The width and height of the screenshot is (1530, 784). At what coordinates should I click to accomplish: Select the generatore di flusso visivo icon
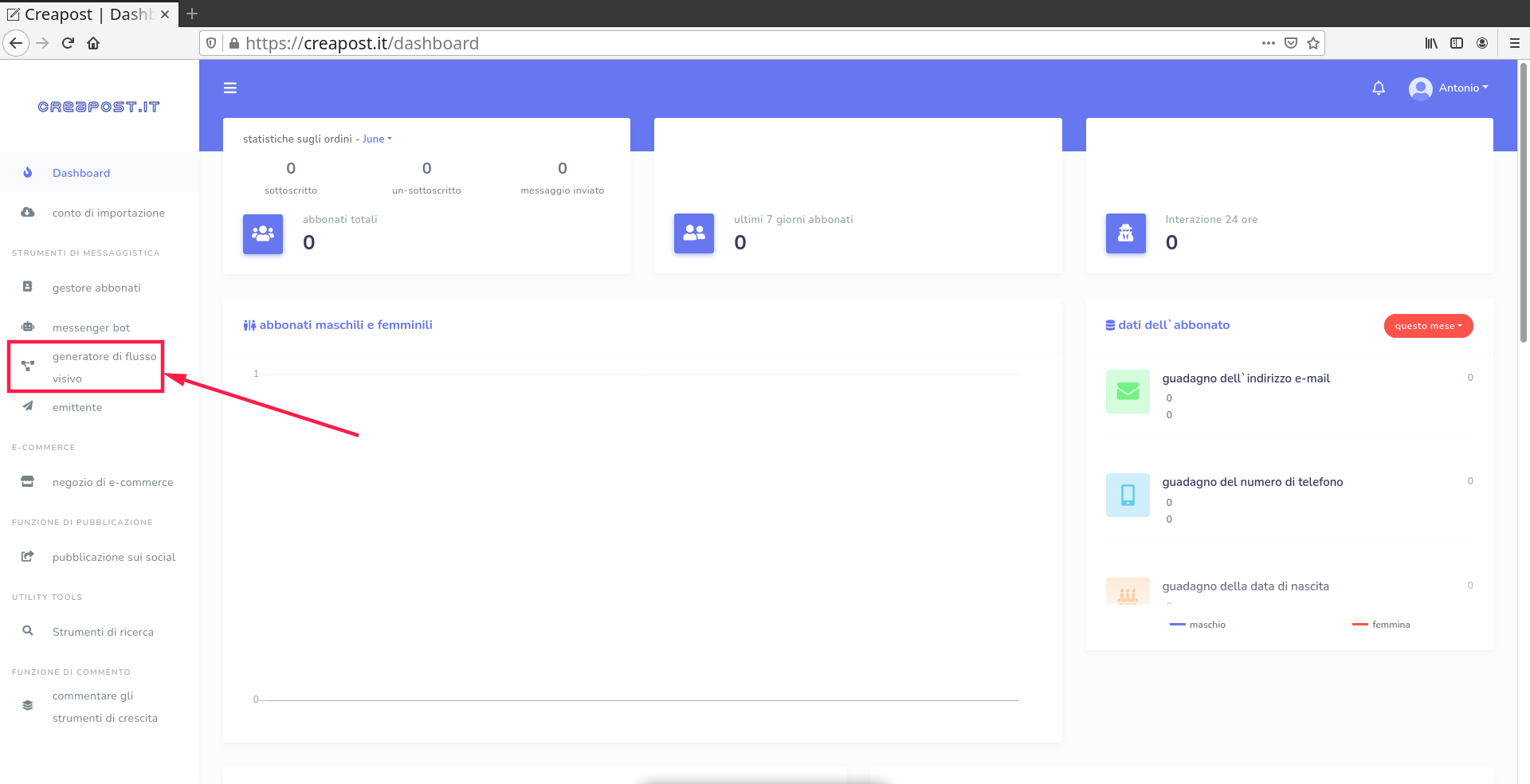[x=28, y=366]
